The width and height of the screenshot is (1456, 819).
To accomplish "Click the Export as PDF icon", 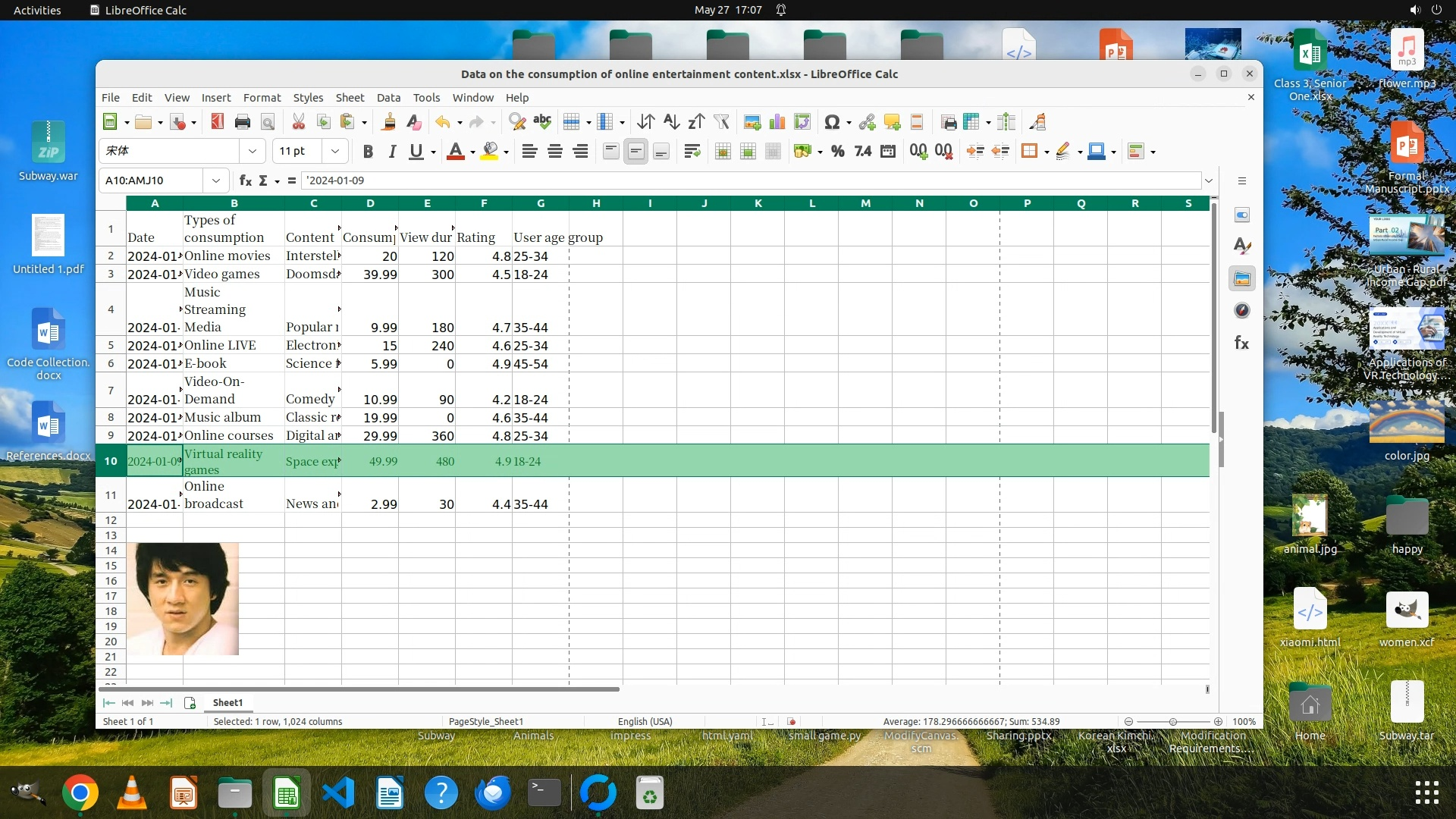I will tap(218, 122).
